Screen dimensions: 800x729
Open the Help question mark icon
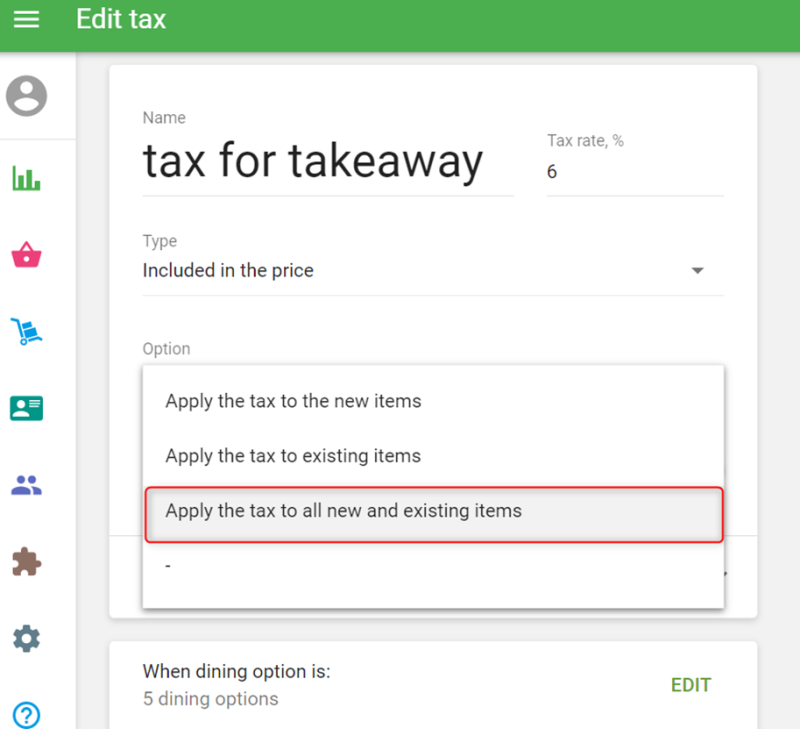[x=26, y=714]
